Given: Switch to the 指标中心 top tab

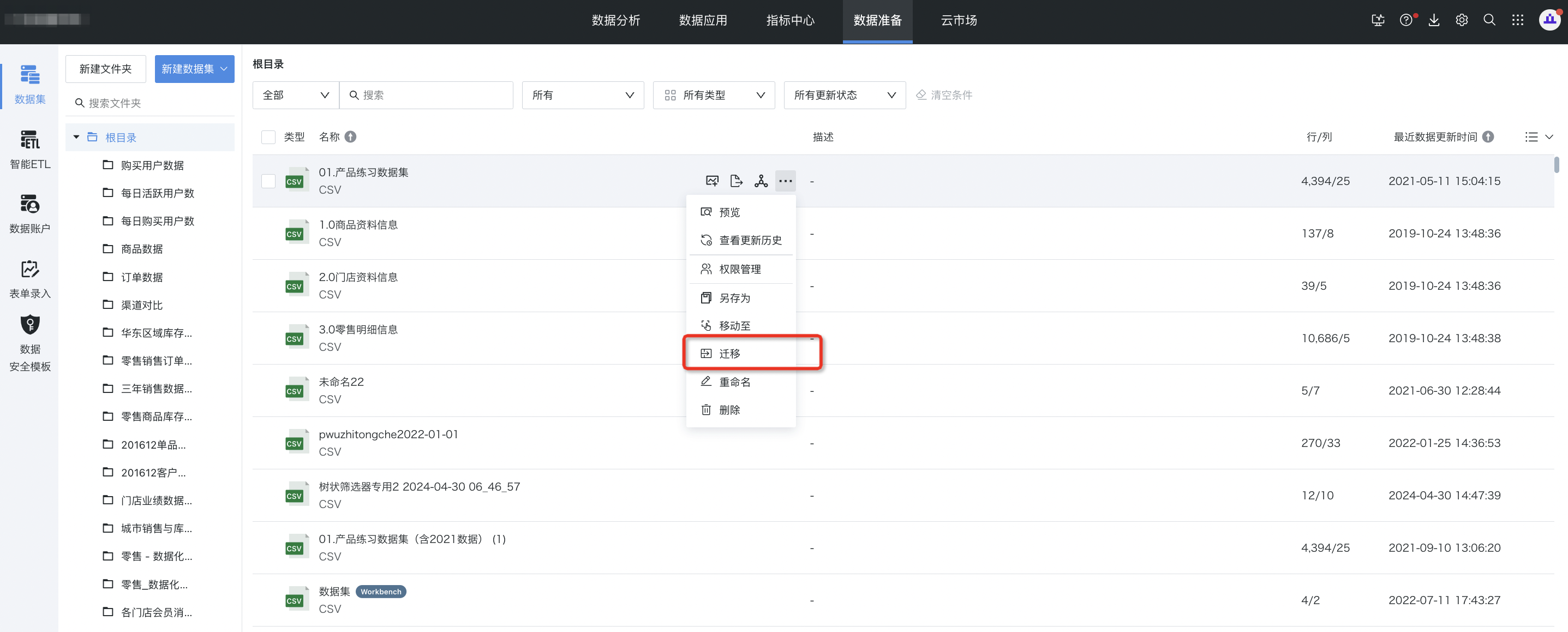Looking at the screenshot, I should tap(790, 20).
